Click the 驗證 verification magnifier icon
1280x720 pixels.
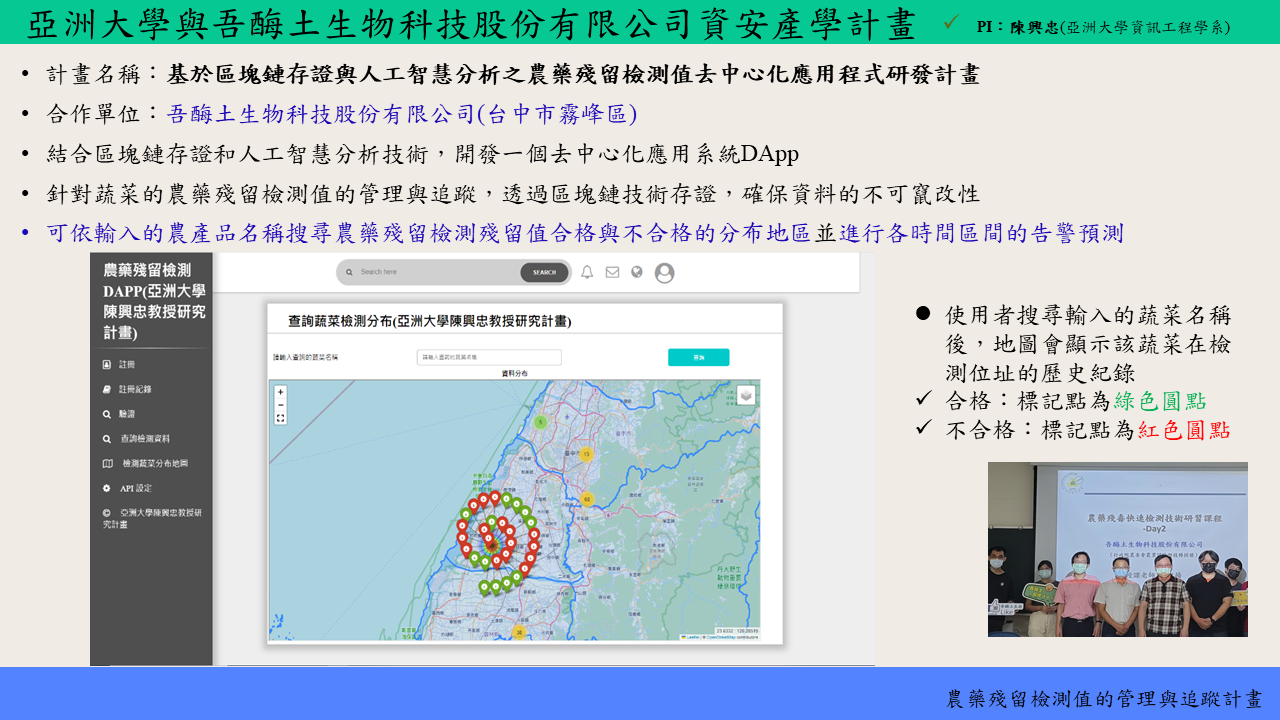click(106, 413)
